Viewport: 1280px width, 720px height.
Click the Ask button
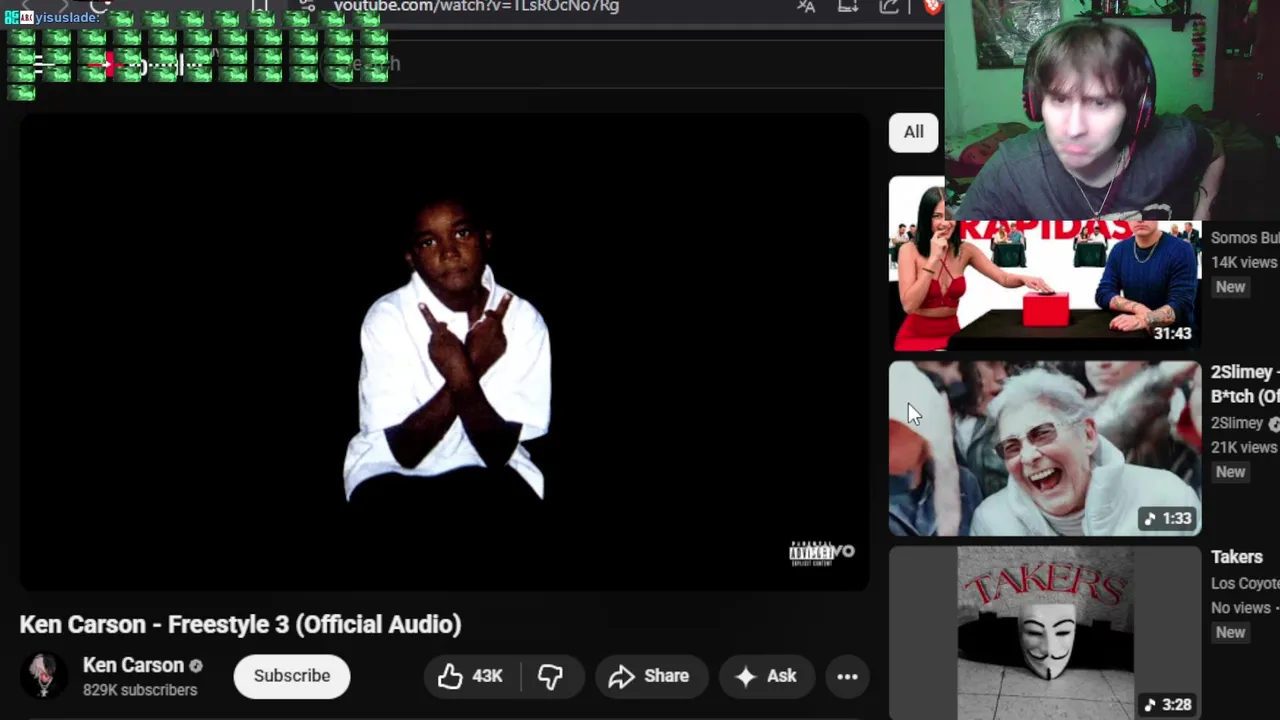click(766, 676)
